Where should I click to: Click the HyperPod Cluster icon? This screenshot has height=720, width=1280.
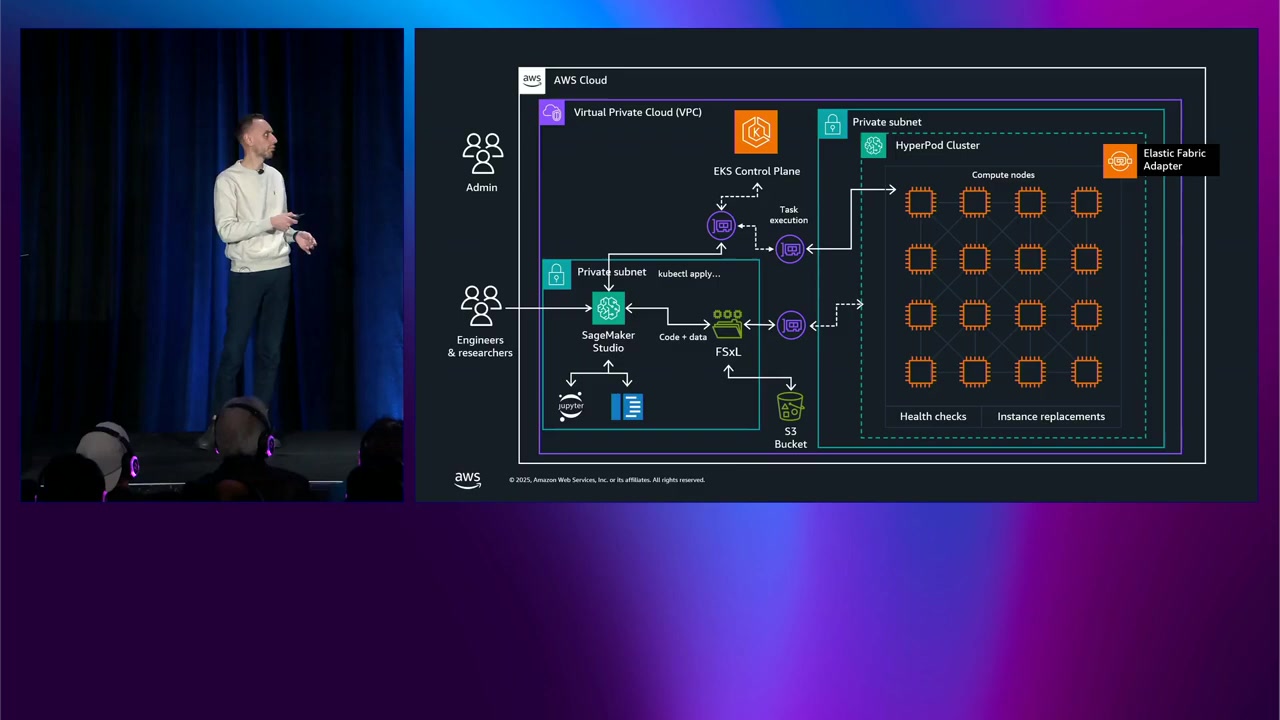[x=874, y=146]
